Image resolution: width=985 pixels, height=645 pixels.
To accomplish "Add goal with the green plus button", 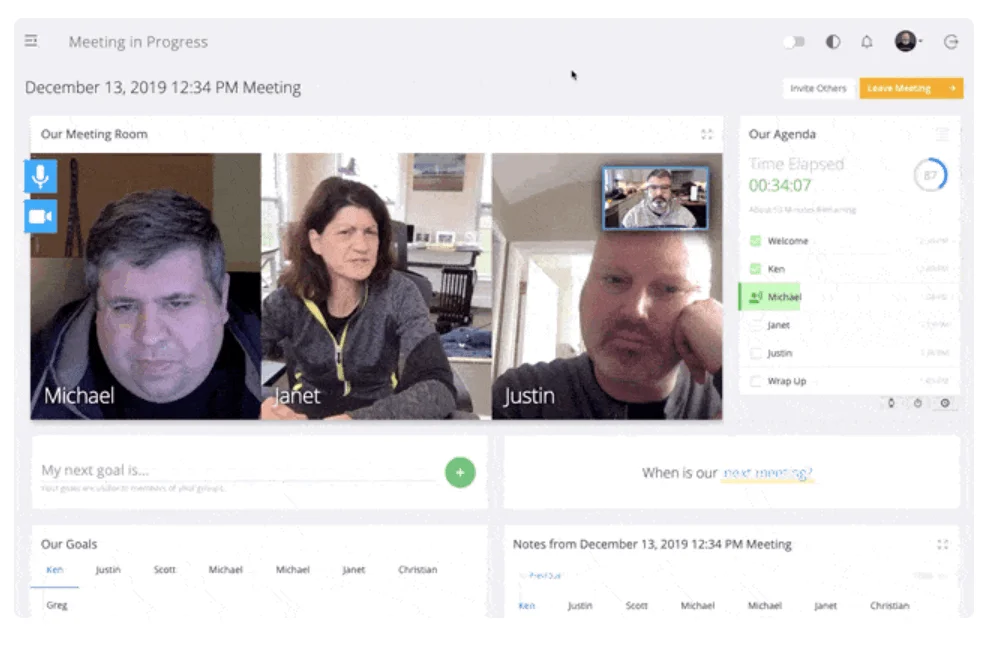I will tap(460, 472).
